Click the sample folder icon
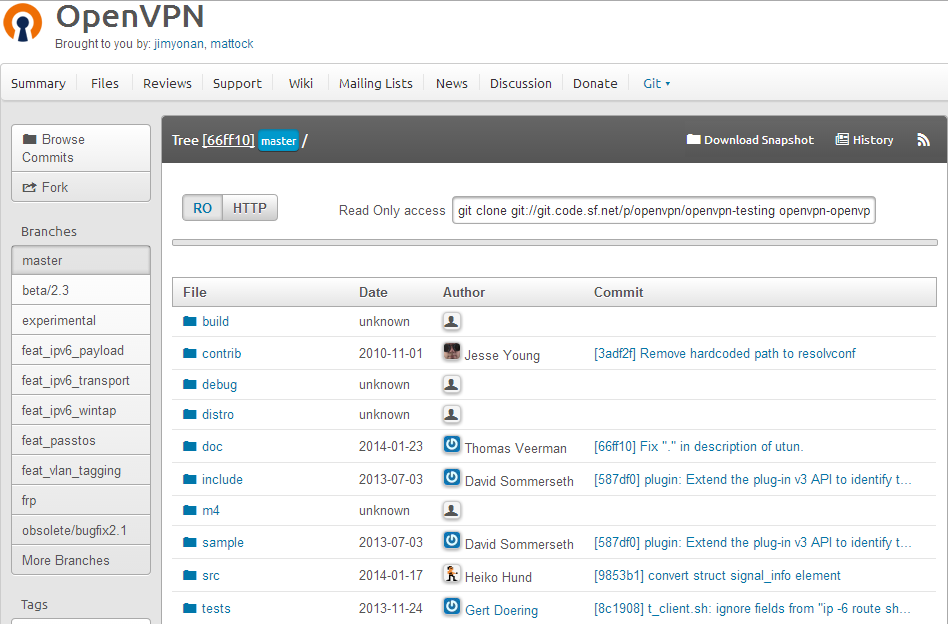The image size is (948, 624). [190, 542]
